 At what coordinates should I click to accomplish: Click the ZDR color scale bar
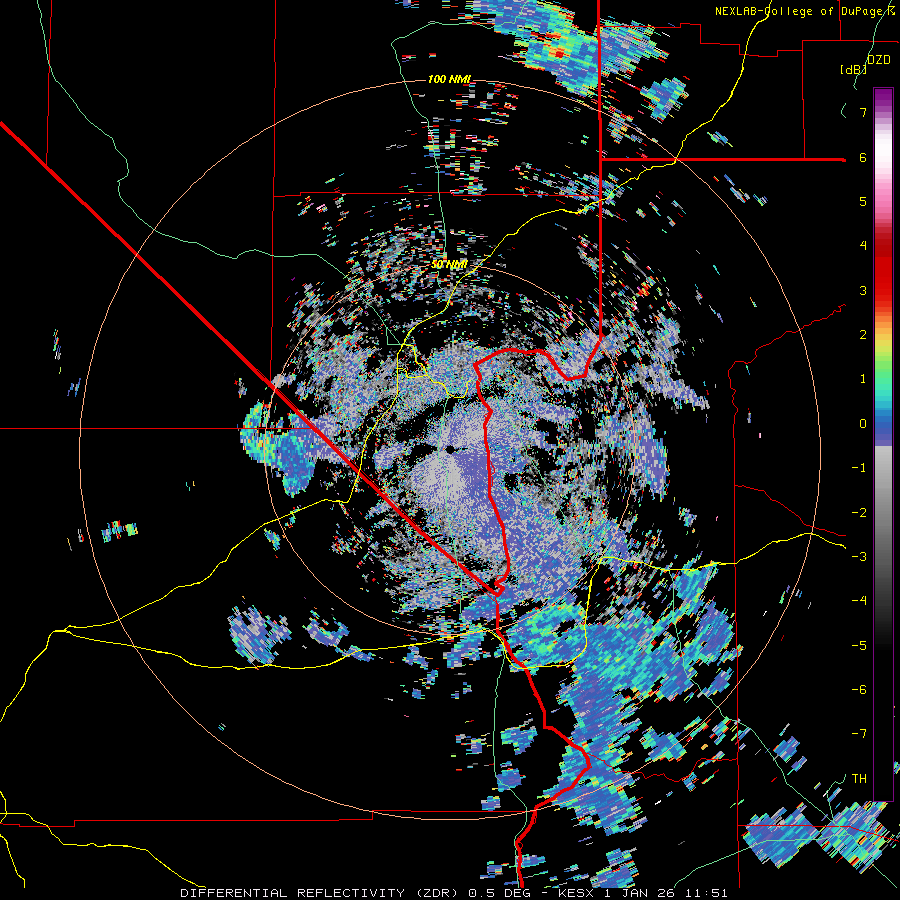point(883,444)
